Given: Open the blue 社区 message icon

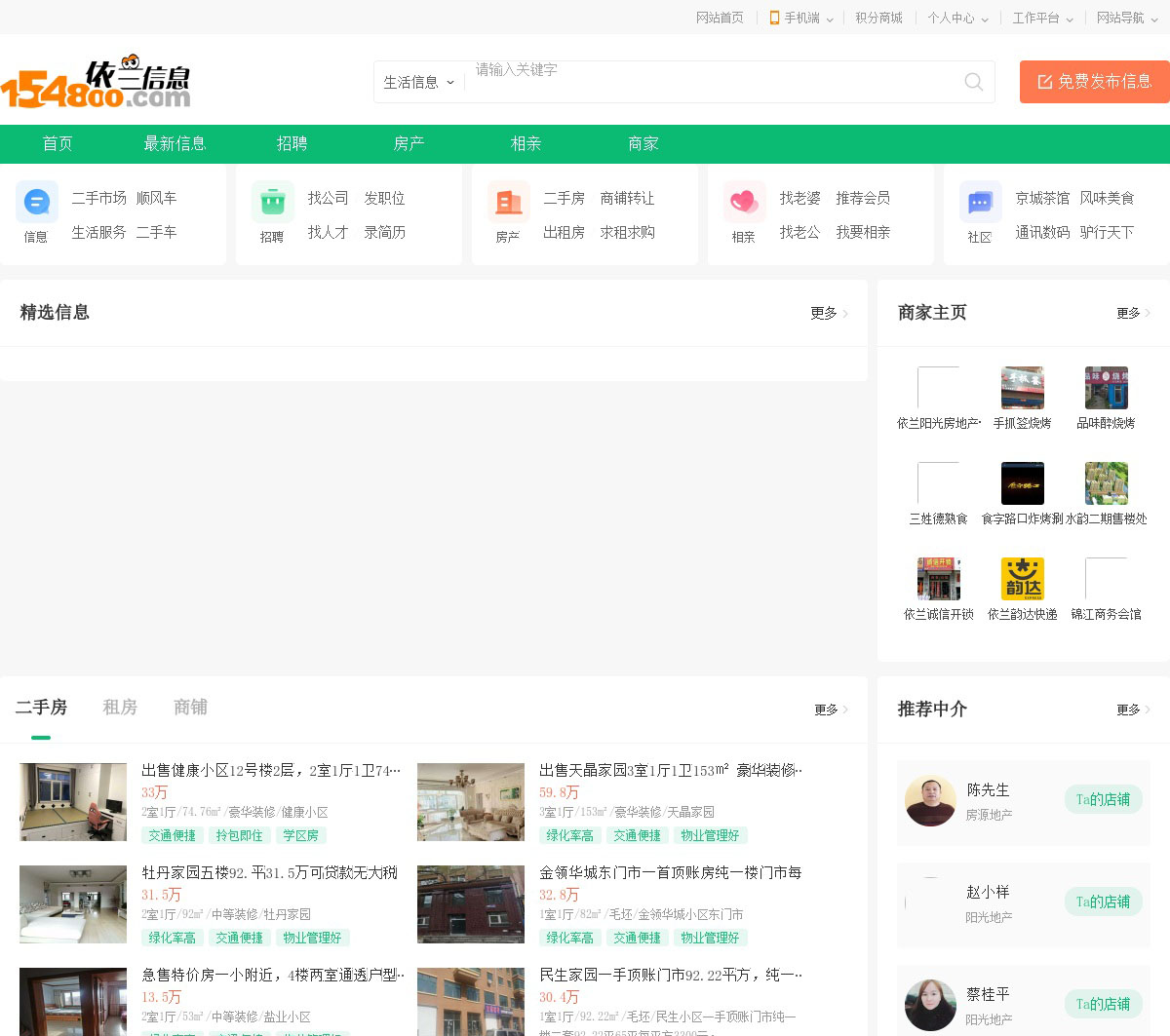Looking at the screenshot, I should point(980,203).
